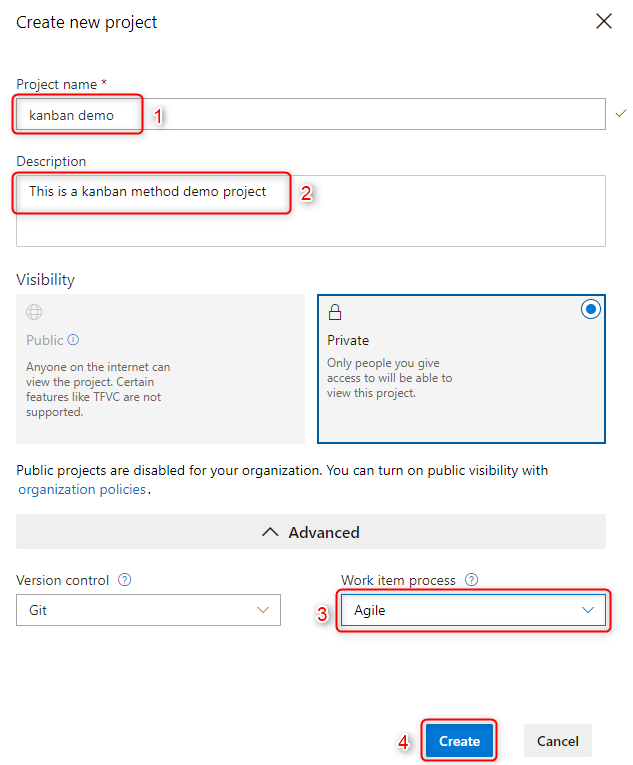Click the Work item process dropdown arrow
This screenshot has width=633, height=765.
pos(589,610)
